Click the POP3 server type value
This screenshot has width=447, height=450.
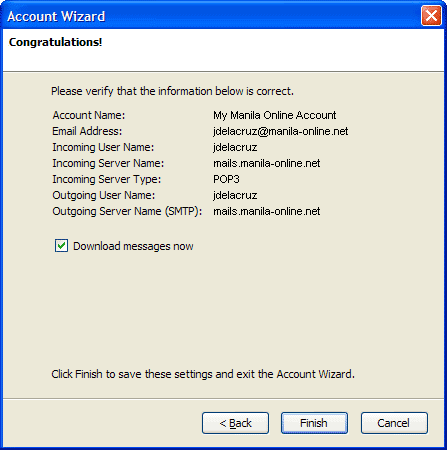click(x=226, y=179)
